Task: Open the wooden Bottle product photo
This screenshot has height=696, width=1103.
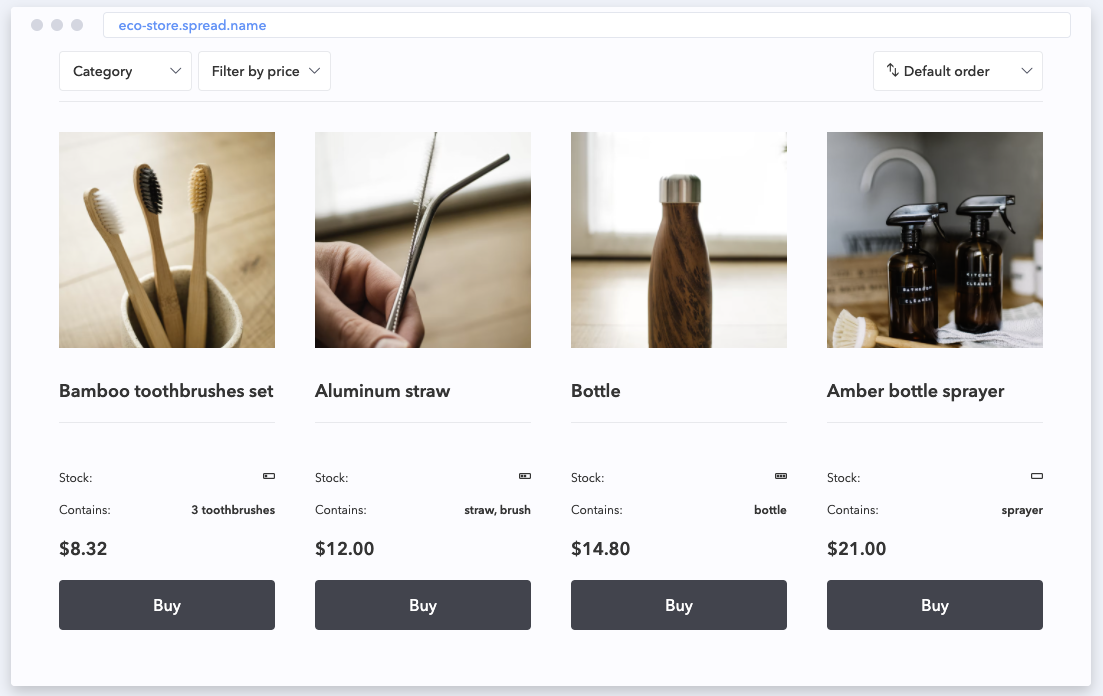Action: coord(679,240)
